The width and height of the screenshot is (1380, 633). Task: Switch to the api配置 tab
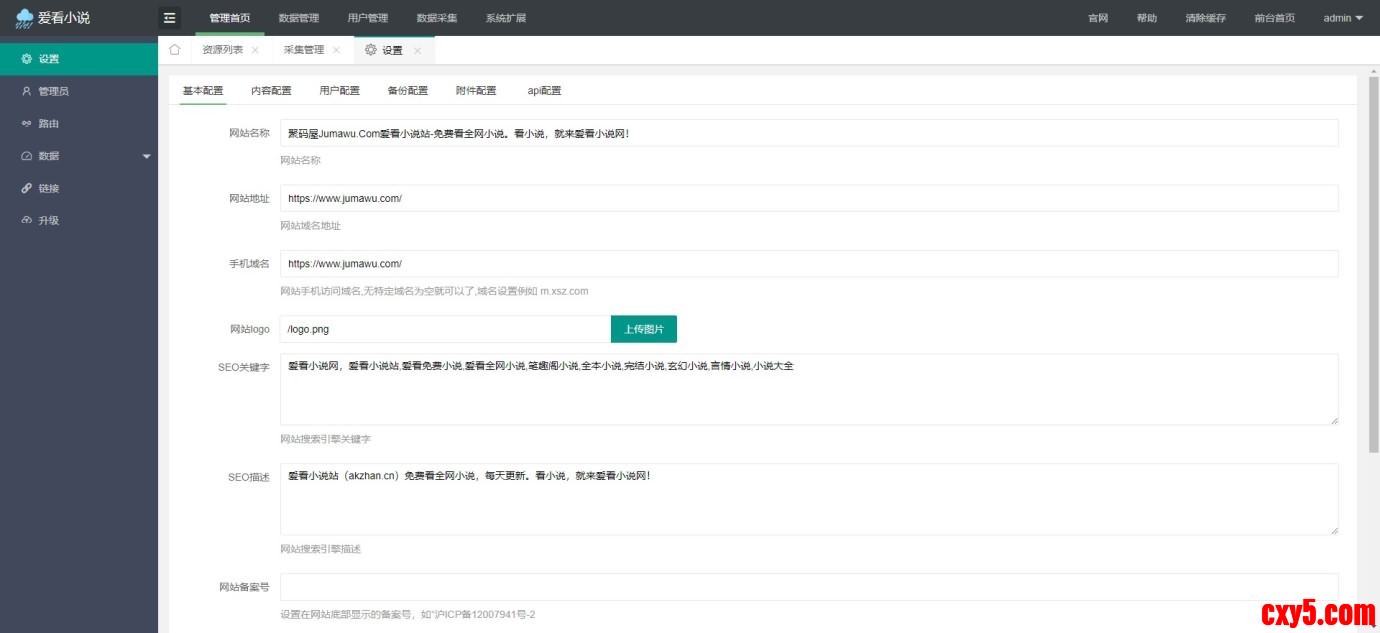pos(544,90)
